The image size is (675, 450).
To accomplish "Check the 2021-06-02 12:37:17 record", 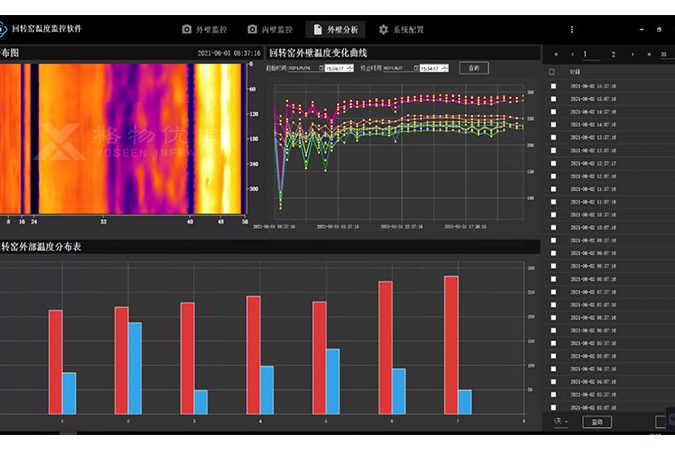I will (552, 163).
